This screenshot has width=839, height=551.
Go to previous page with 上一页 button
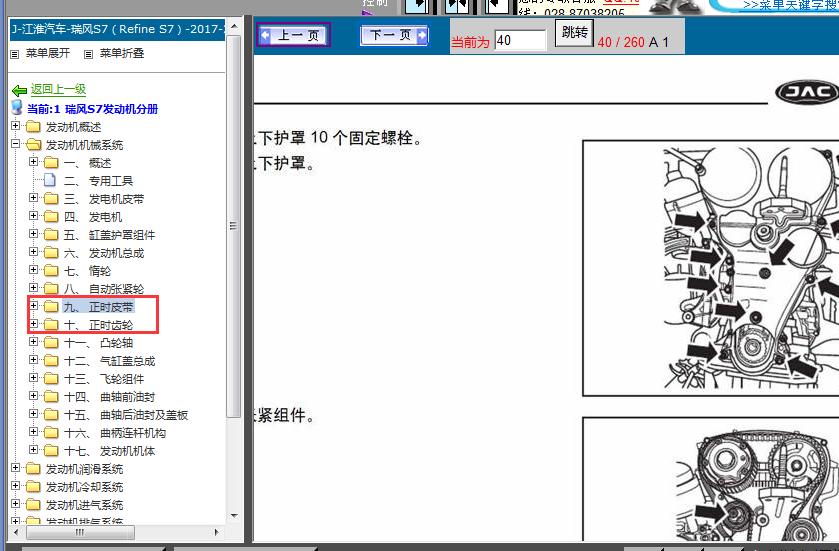click(x=293, y=35)
